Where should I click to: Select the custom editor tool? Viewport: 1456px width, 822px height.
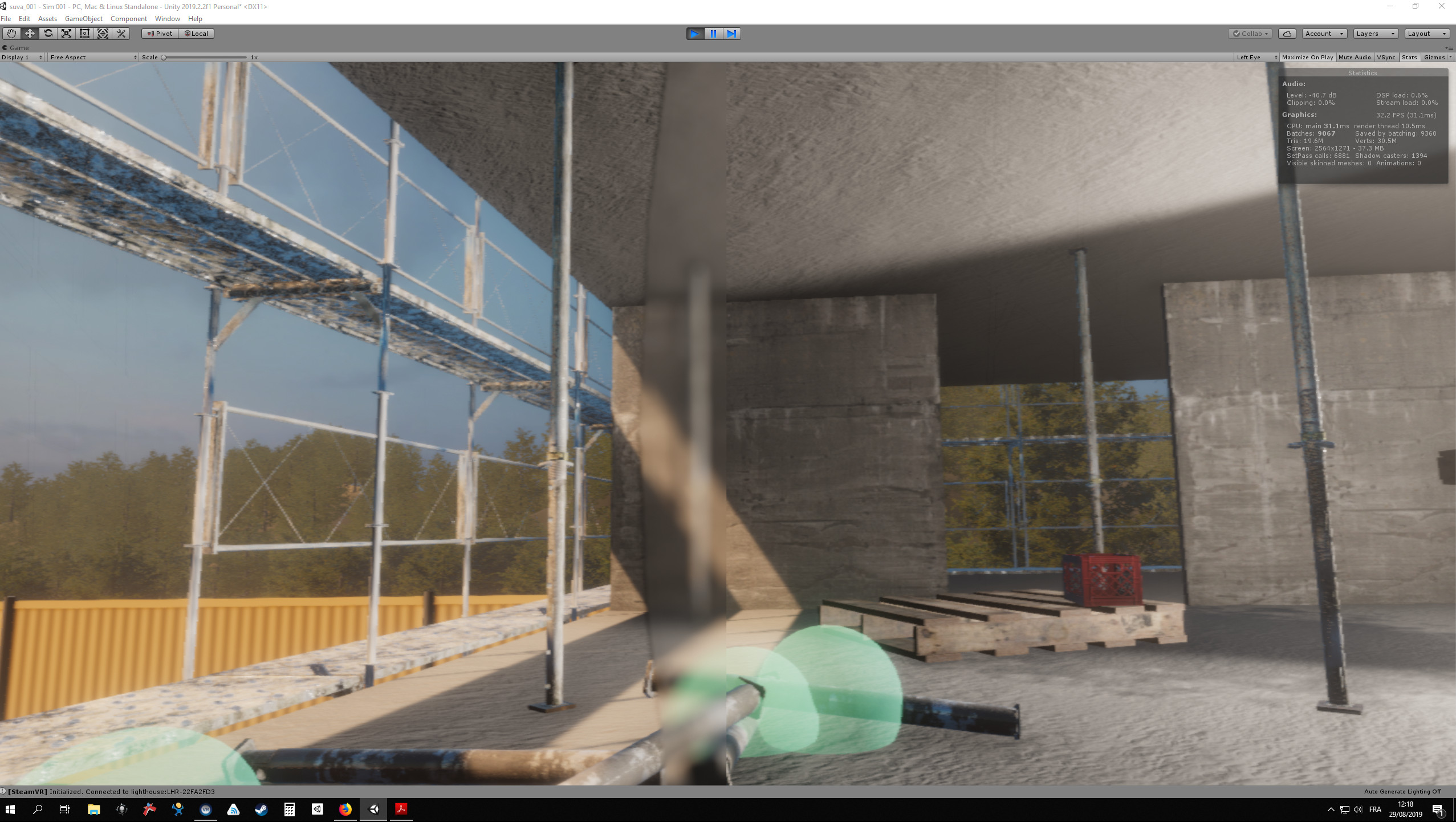coord(121,33)
